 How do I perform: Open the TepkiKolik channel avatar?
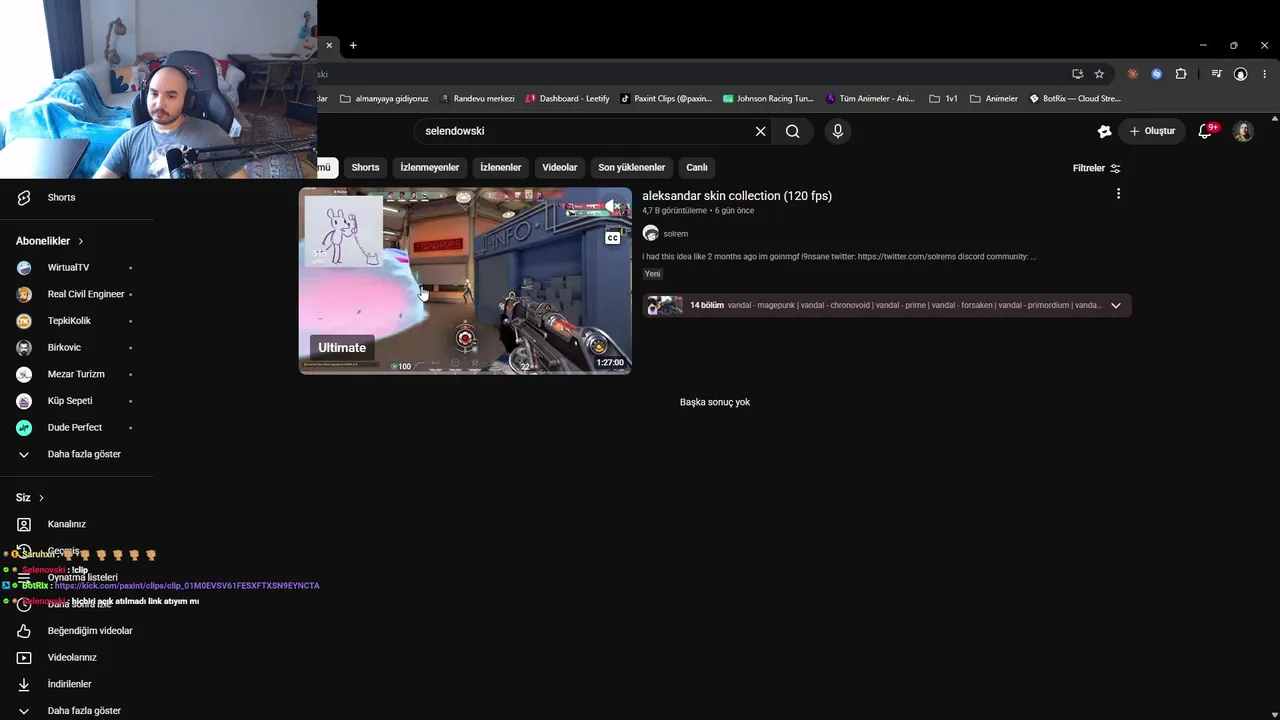[x=24, y=321]
